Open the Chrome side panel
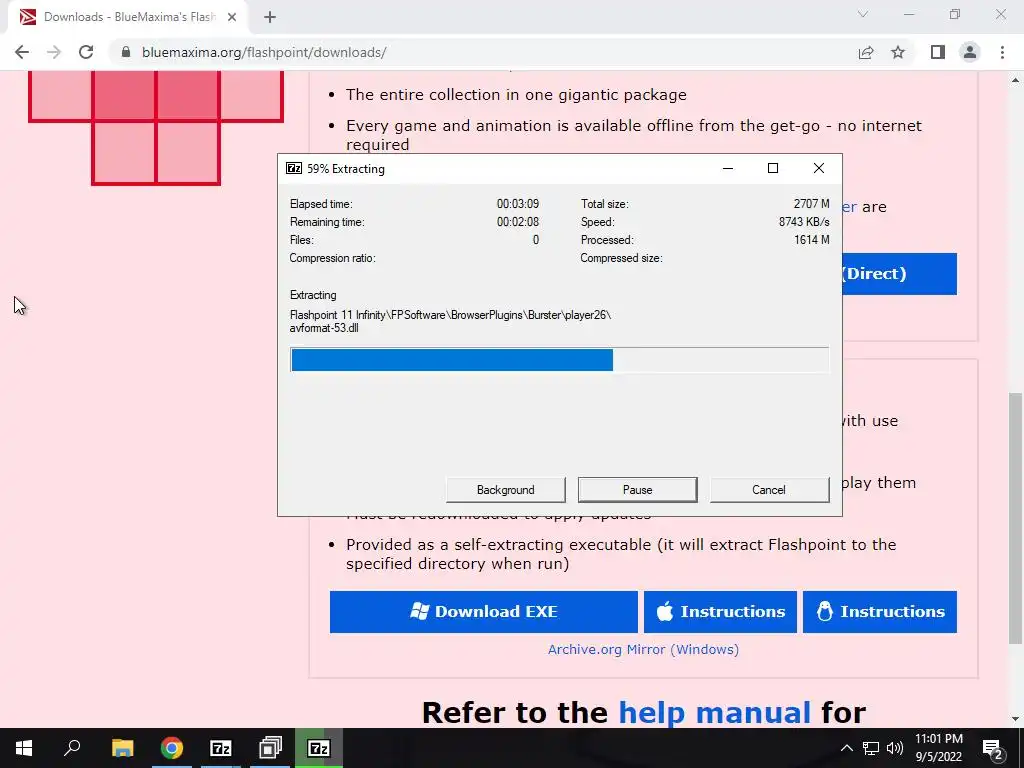The height and width of the screenshot is (768, 1024). coord(938,52)
